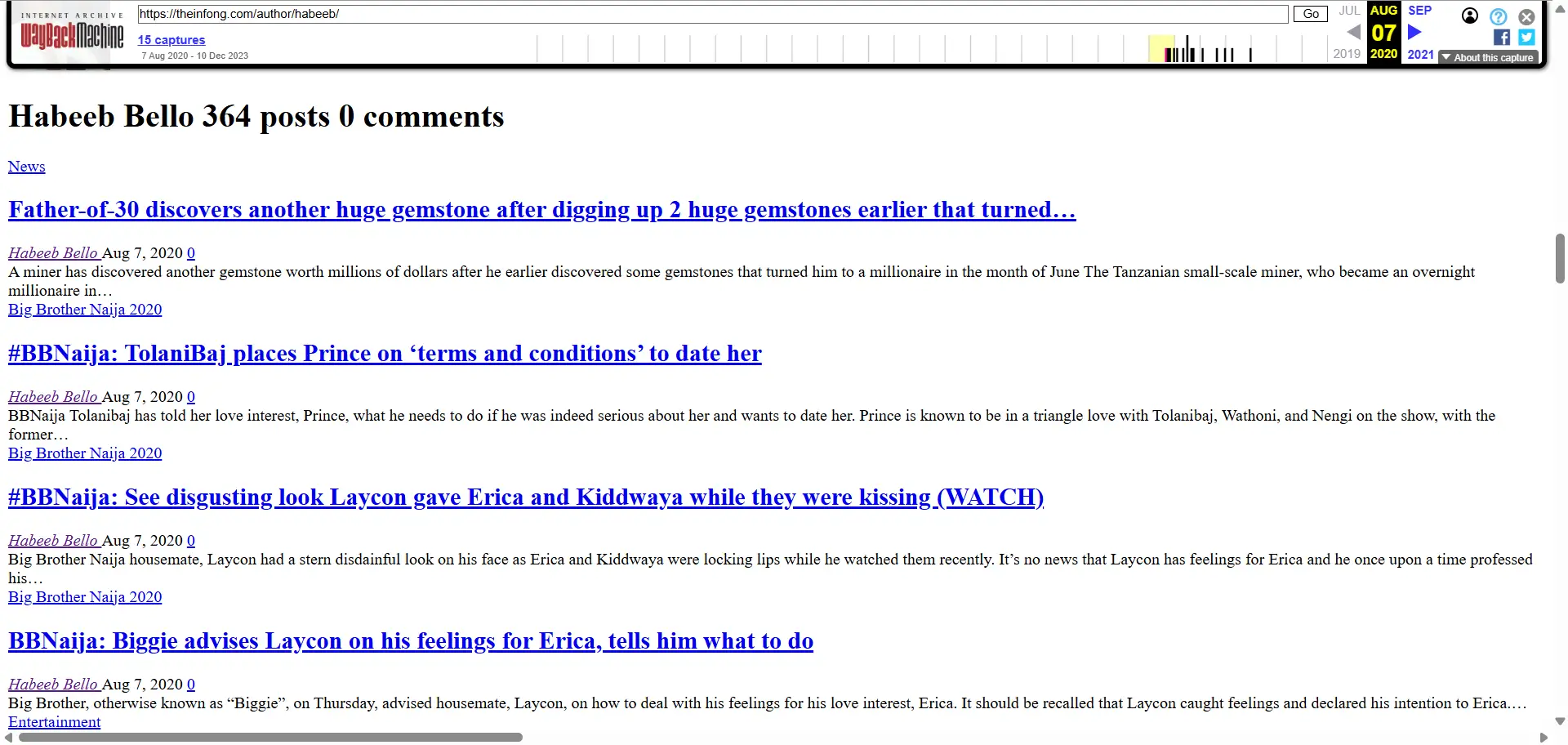Click Habeeb Bello author under TolaniBaj article
This screenshot has width=1568, height=745.
tap(53, 397)
